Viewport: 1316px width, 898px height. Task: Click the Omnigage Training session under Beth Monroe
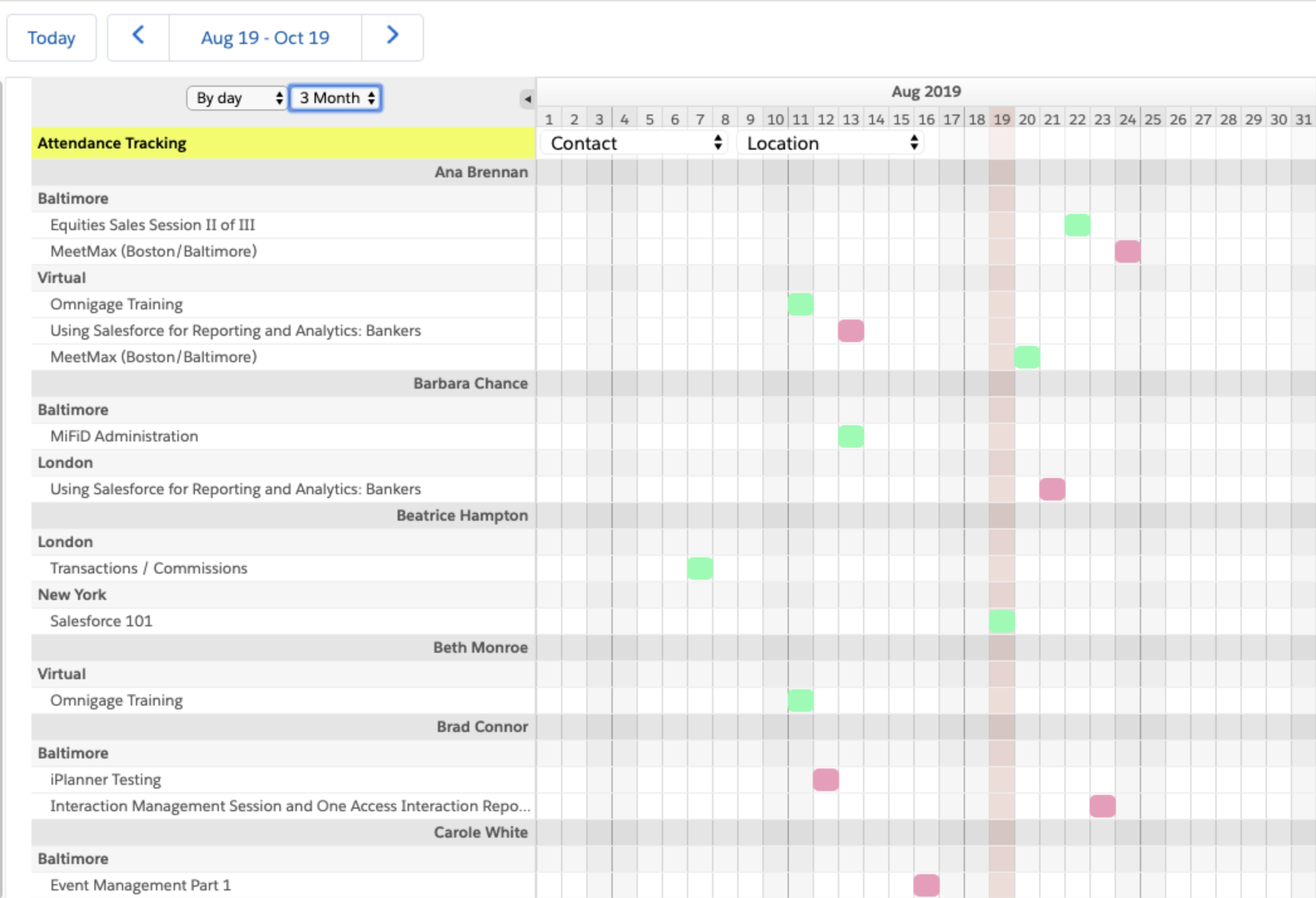click(x=801, y=700)
